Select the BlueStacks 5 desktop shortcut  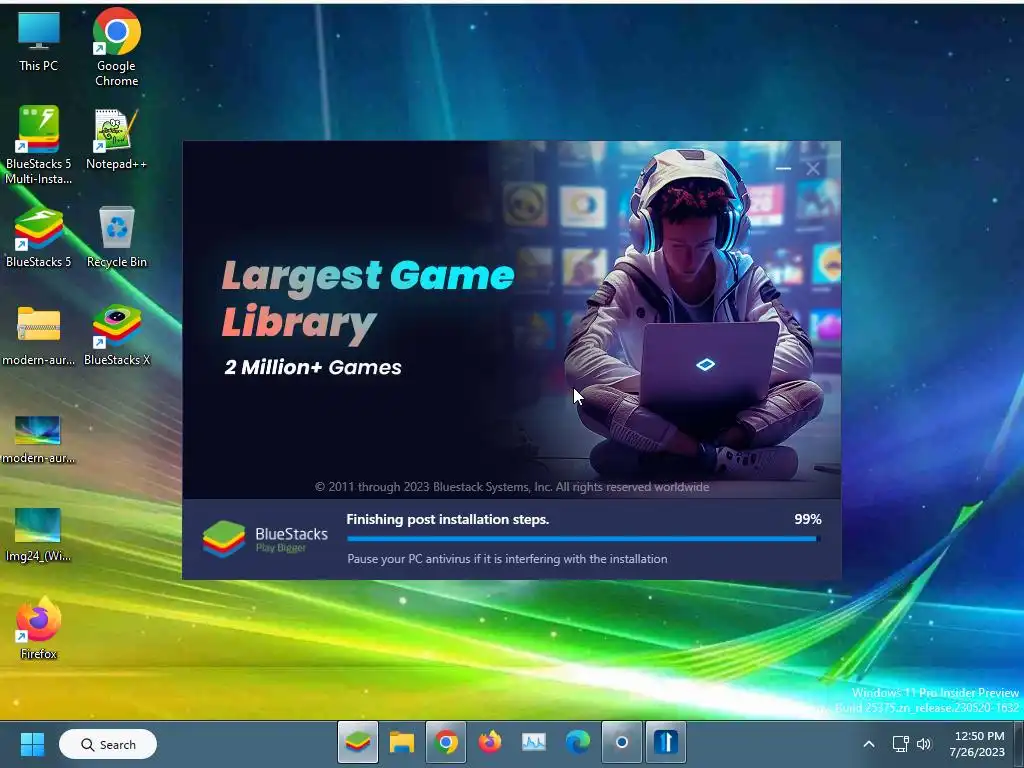coord(39,236)
